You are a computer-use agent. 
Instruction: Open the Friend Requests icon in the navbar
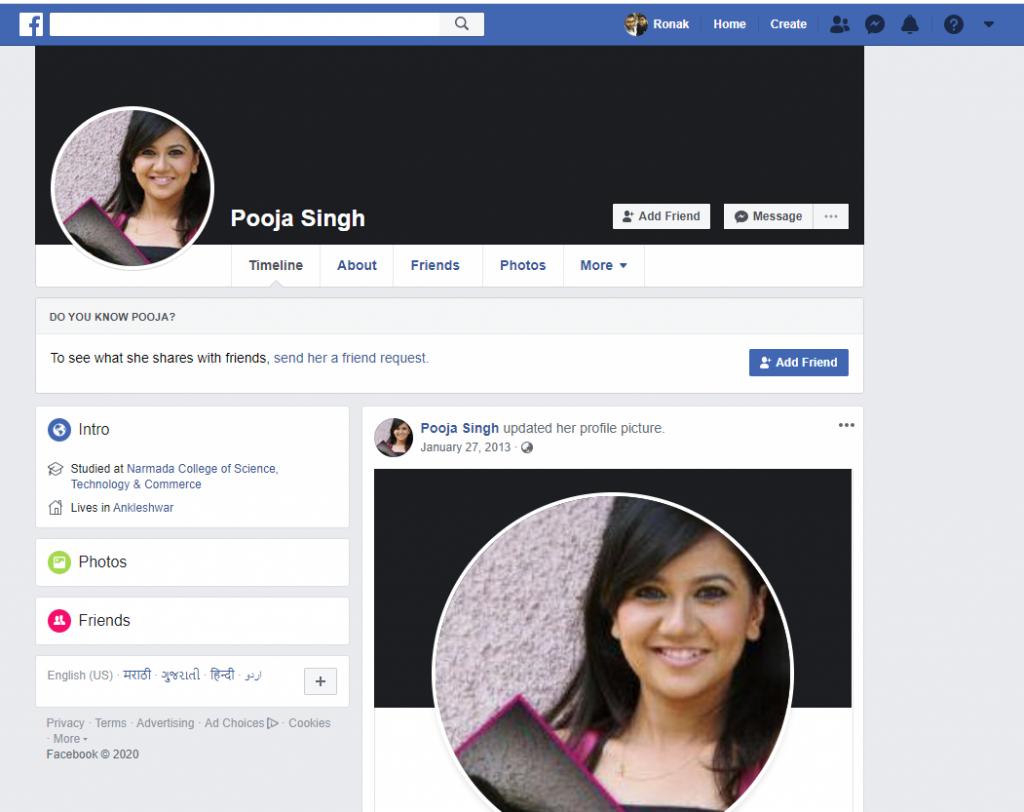840,23
